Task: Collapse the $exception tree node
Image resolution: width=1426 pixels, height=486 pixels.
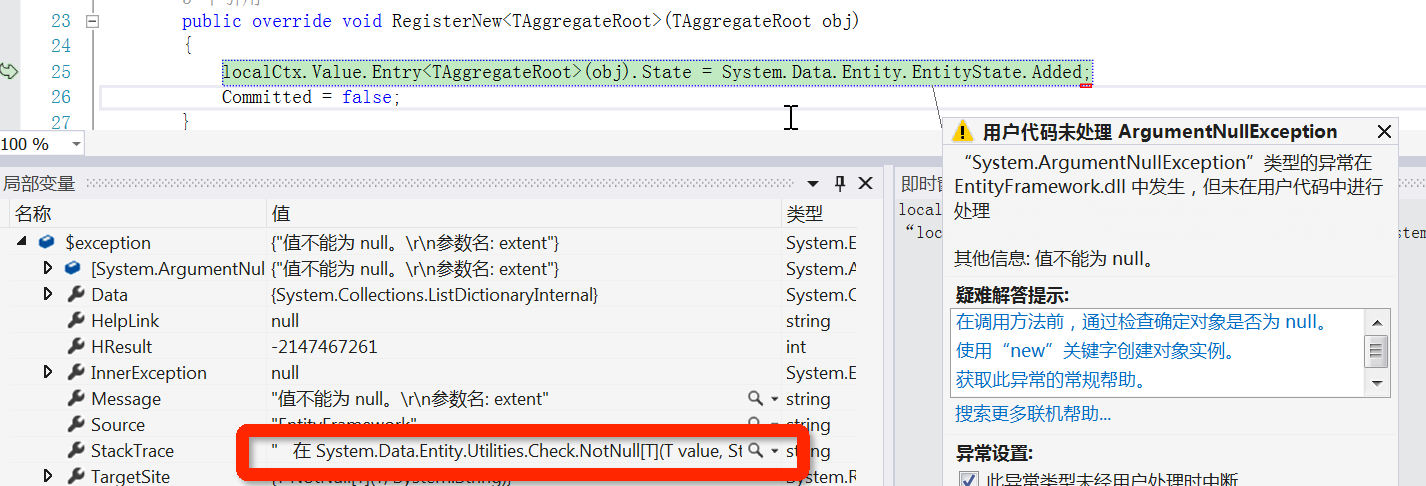Action: (x=22, y=243)
